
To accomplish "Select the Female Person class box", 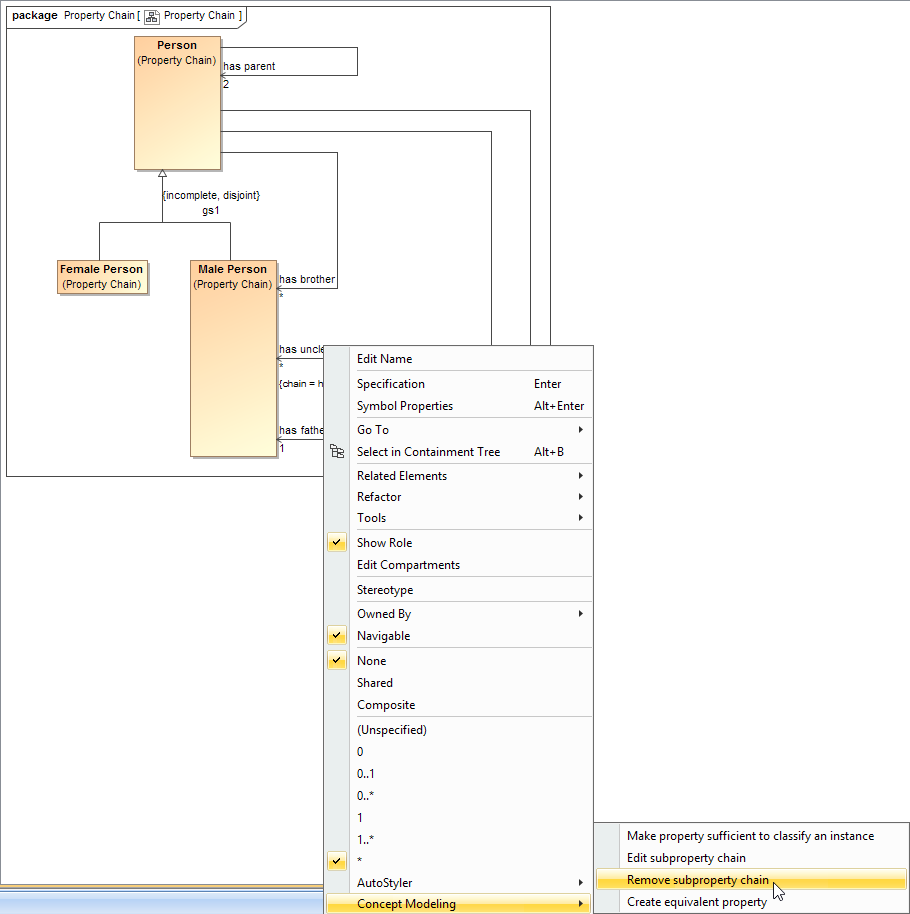I will [101, 277].
